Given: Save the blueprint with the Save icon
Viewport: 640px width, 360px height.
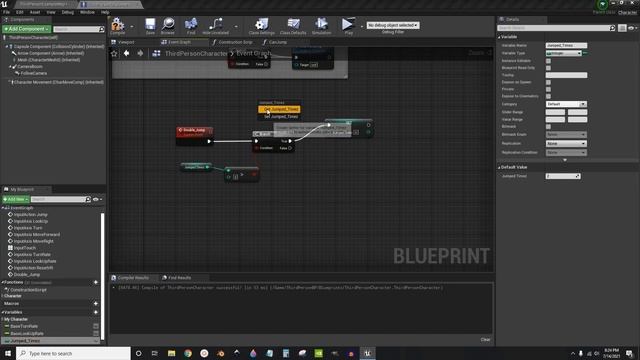Looking at the screenshot, I should (150, 26).
